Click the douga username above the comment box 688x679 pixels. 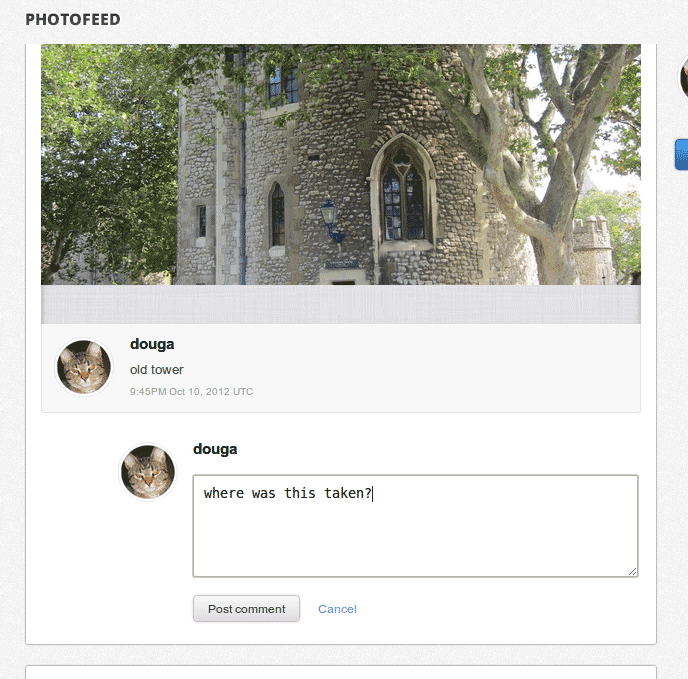[215, 449]
